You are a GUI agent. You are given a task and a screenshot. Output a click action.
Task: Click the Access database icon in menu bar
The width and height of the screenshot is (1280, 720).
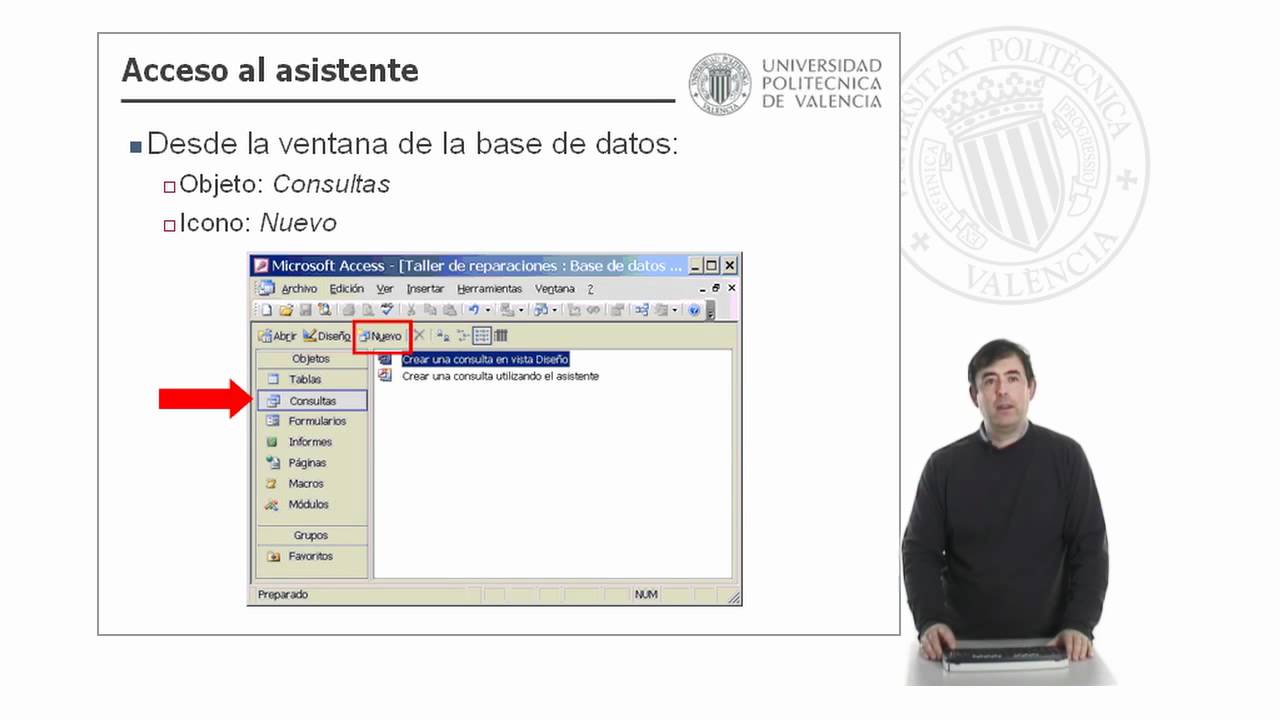(x=265, y=288)
